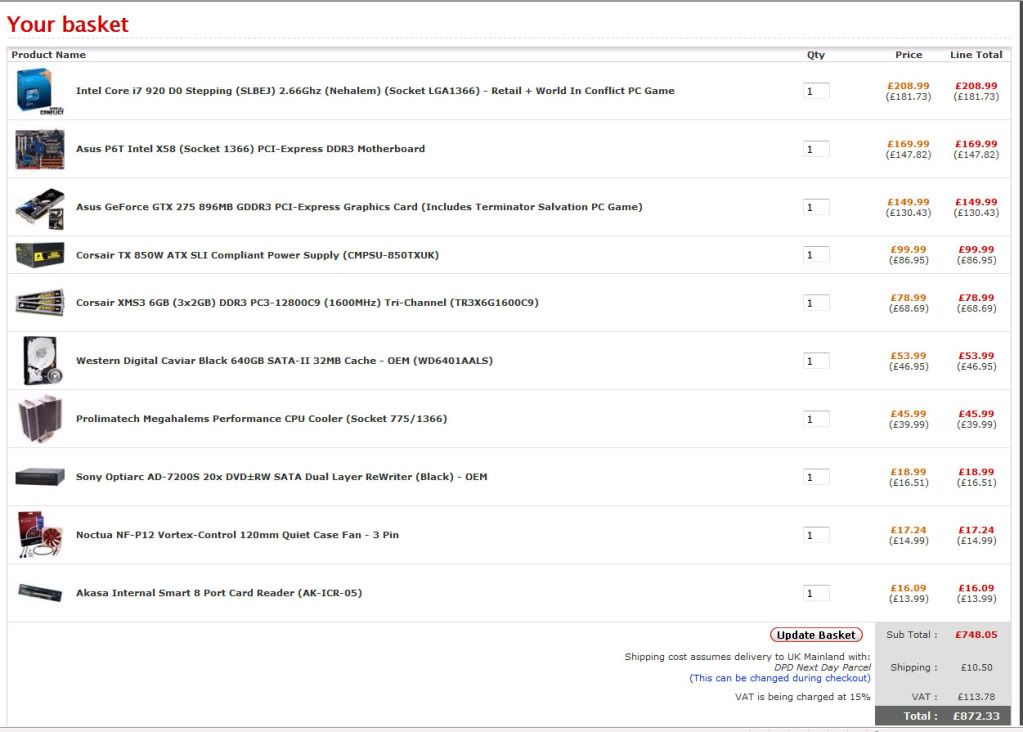Screen dimensions: 1023x732
Task: Open the Asus P6T Intel X58 motherboard link
Action: pyautogui.click(x=250, y=149)
